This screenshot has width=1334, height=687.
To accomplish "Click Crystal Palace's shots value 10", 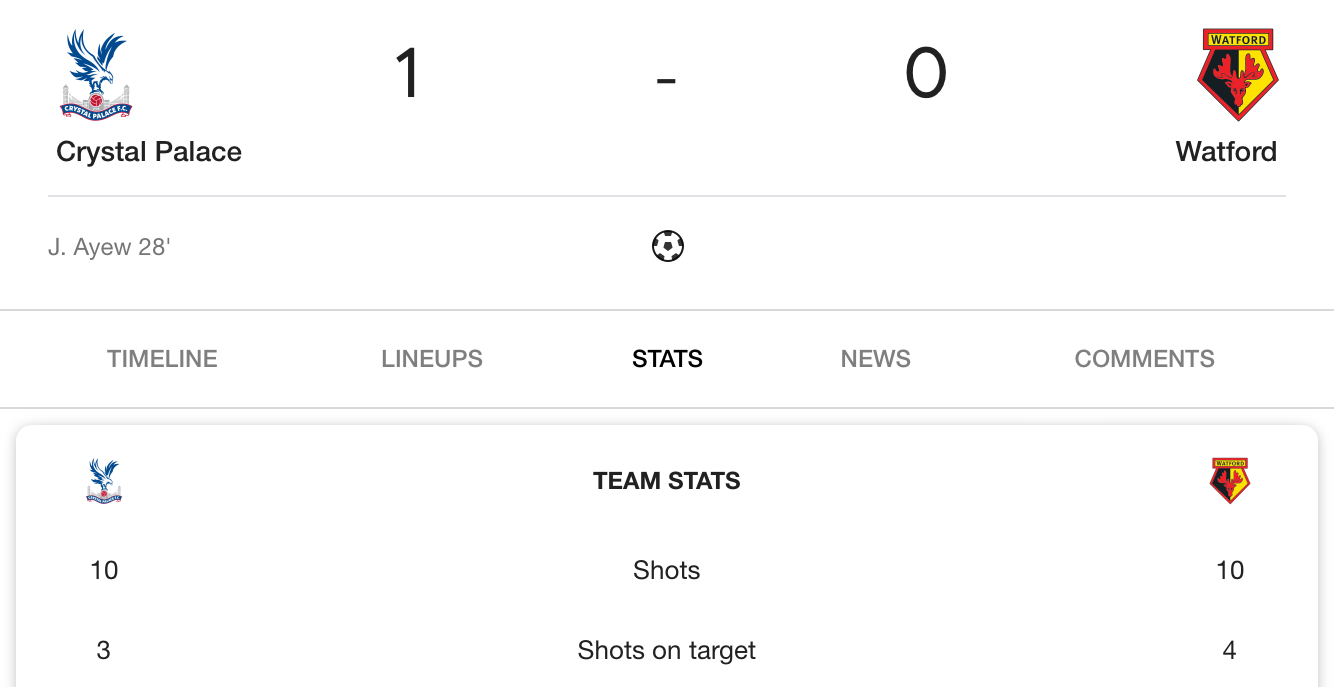I will click(x=104, y=570).
